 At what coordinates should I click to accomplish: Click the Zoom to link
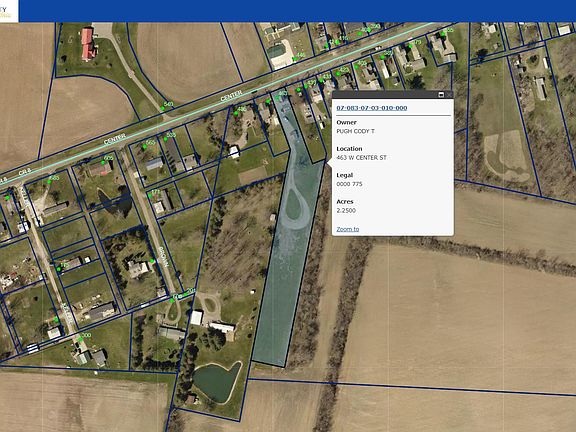[348, 229]
